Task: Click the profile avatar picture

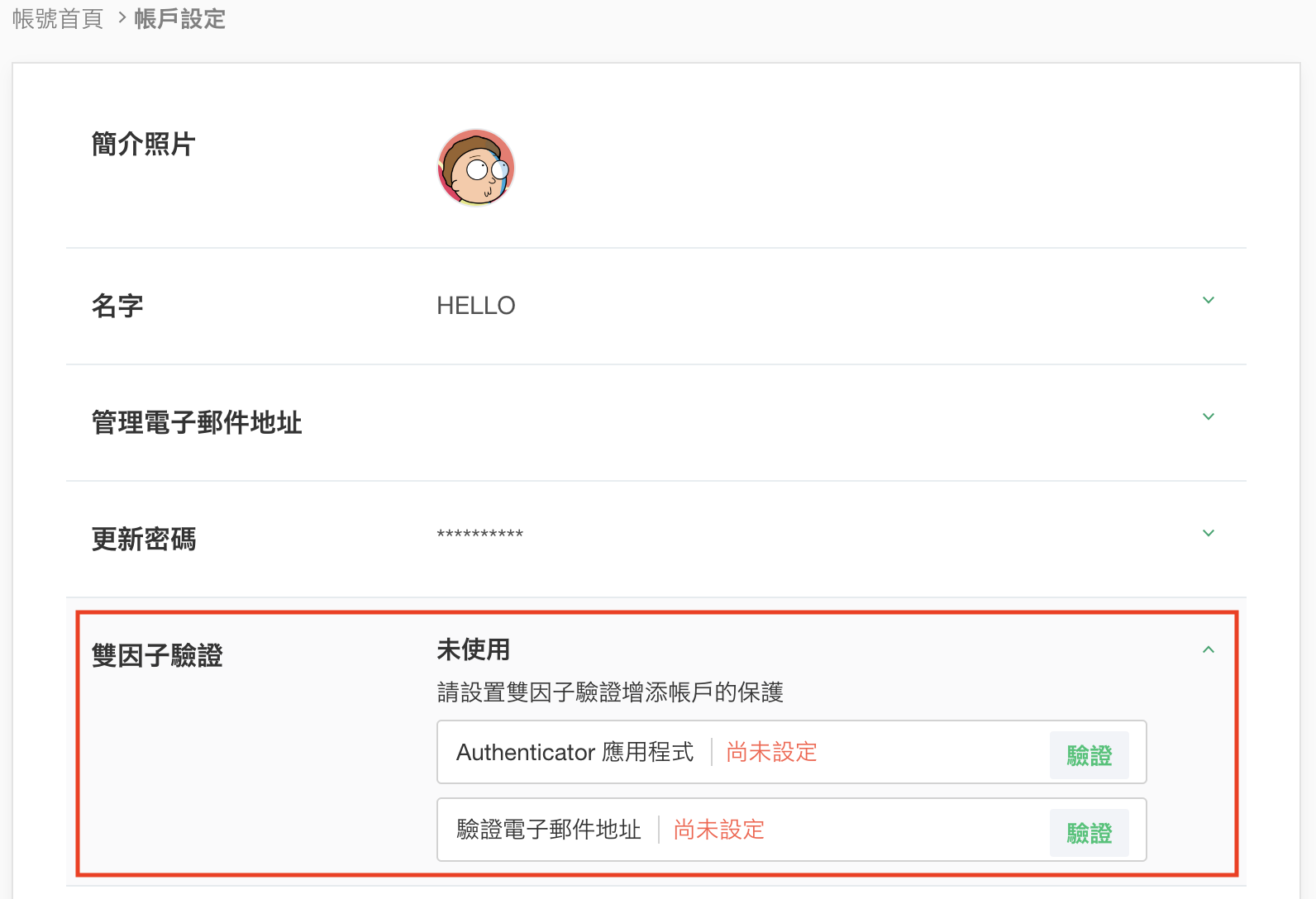Action: pyautogui.click(x=475, y=168)
